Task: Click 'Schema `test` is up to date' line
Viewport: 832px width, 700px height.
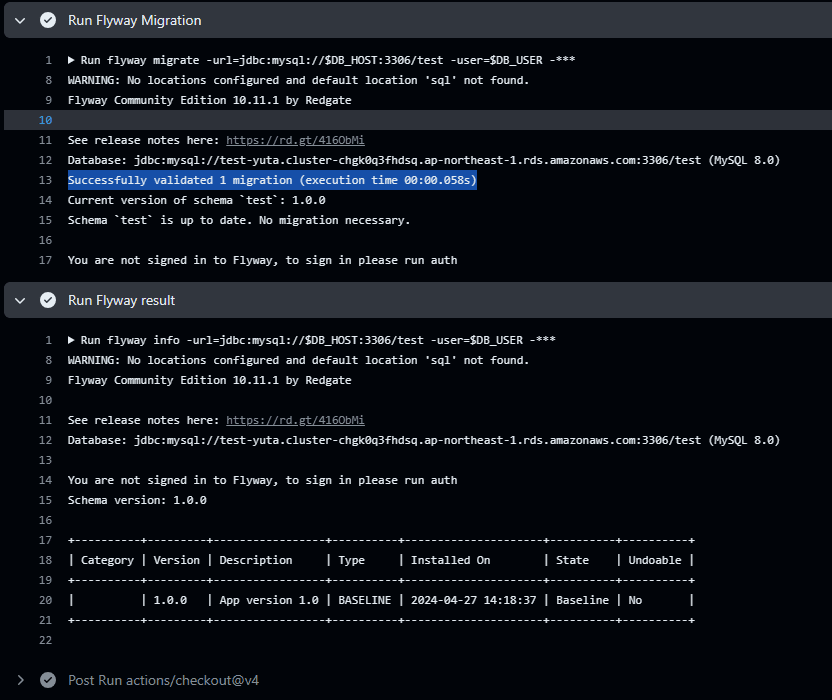Action: (239, 220)
